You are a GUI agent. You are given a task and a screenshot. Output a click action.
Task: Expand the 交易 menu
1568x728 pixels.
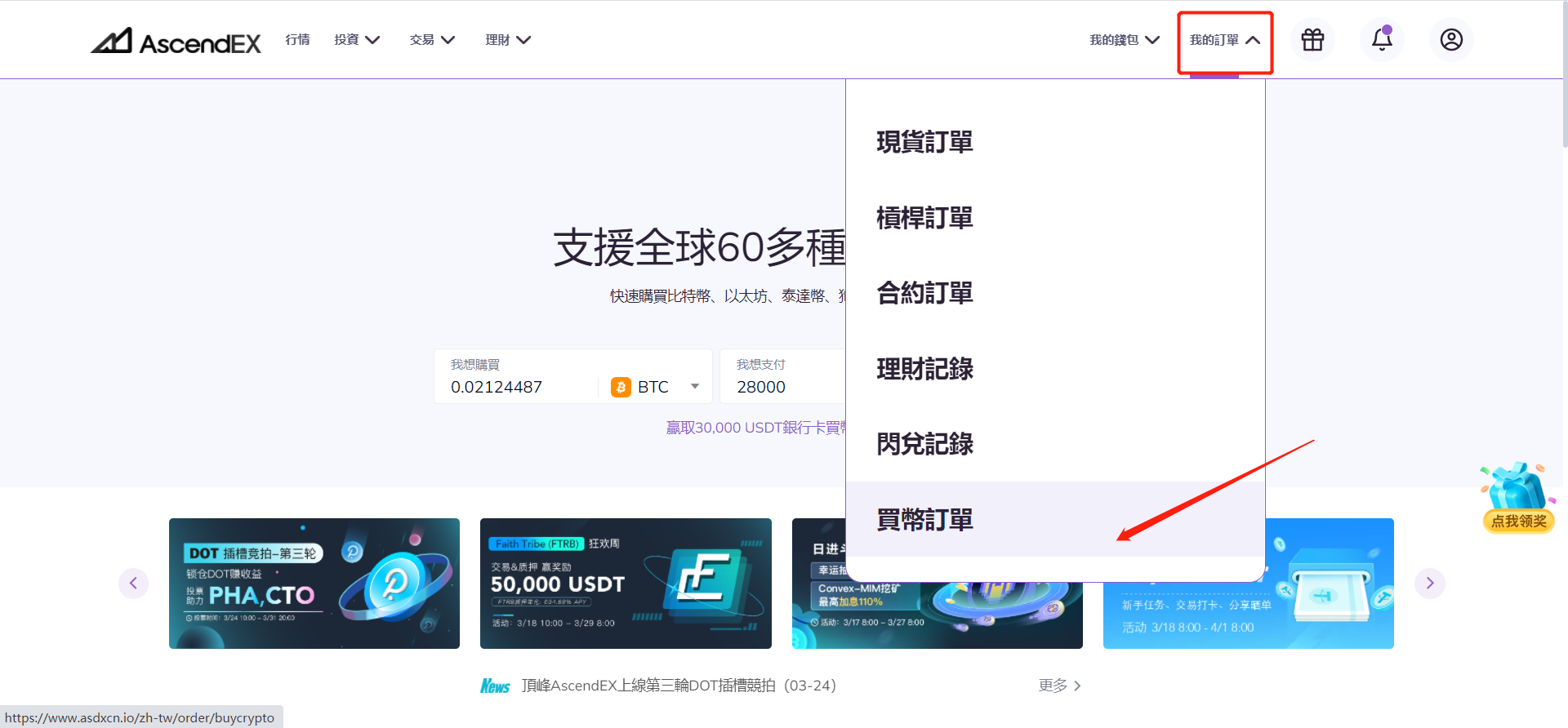(x=432, y=39)
